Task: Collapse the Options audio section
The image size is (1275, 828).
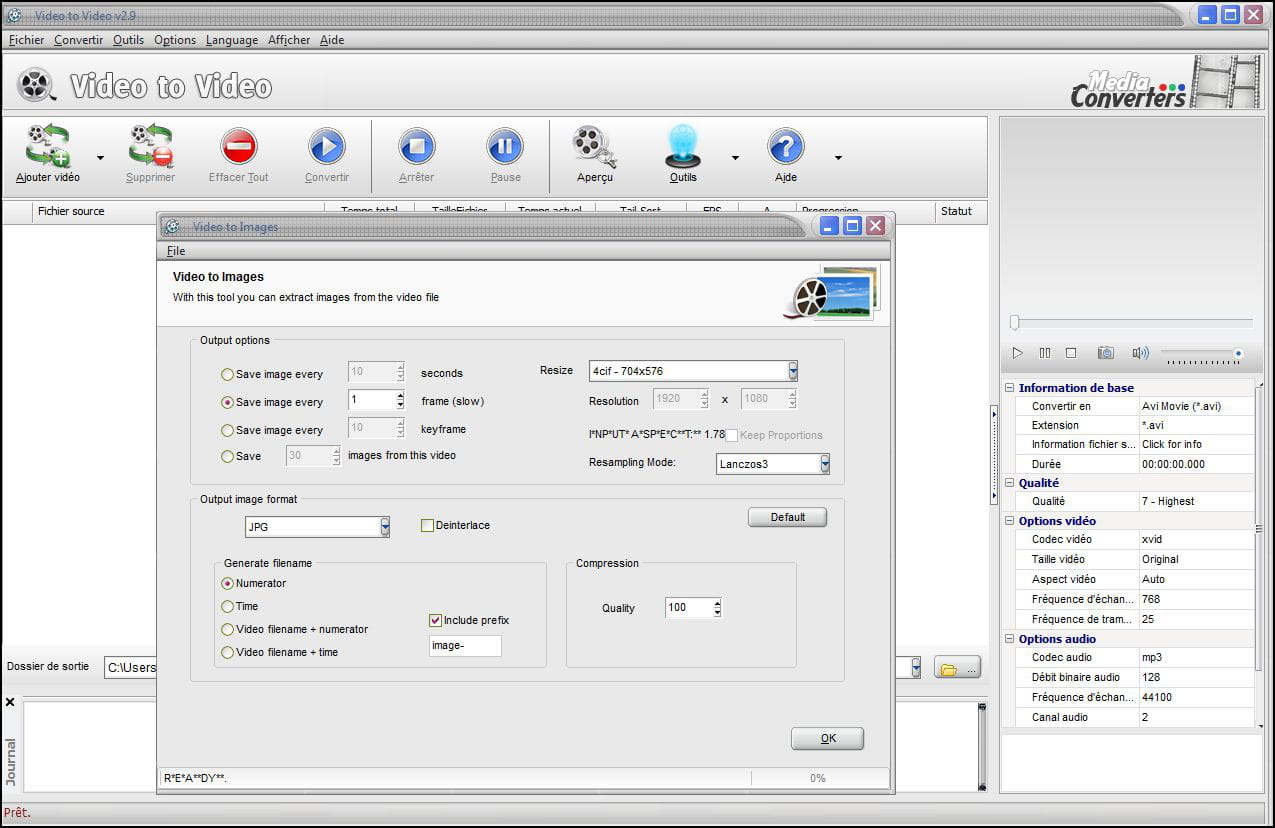Action: (1010, 639)
